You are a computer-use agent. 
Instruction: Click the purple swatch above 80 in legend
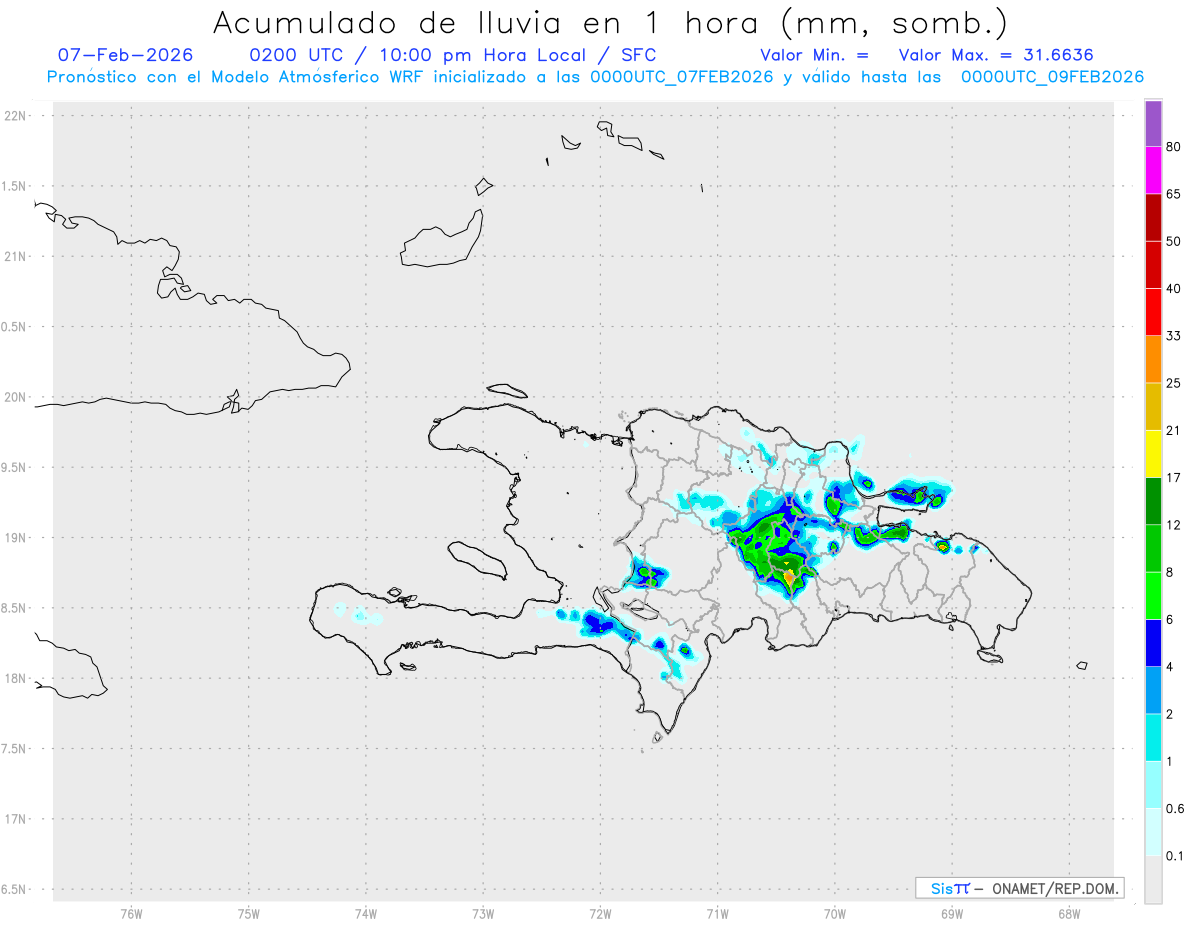pos(1153,124)
